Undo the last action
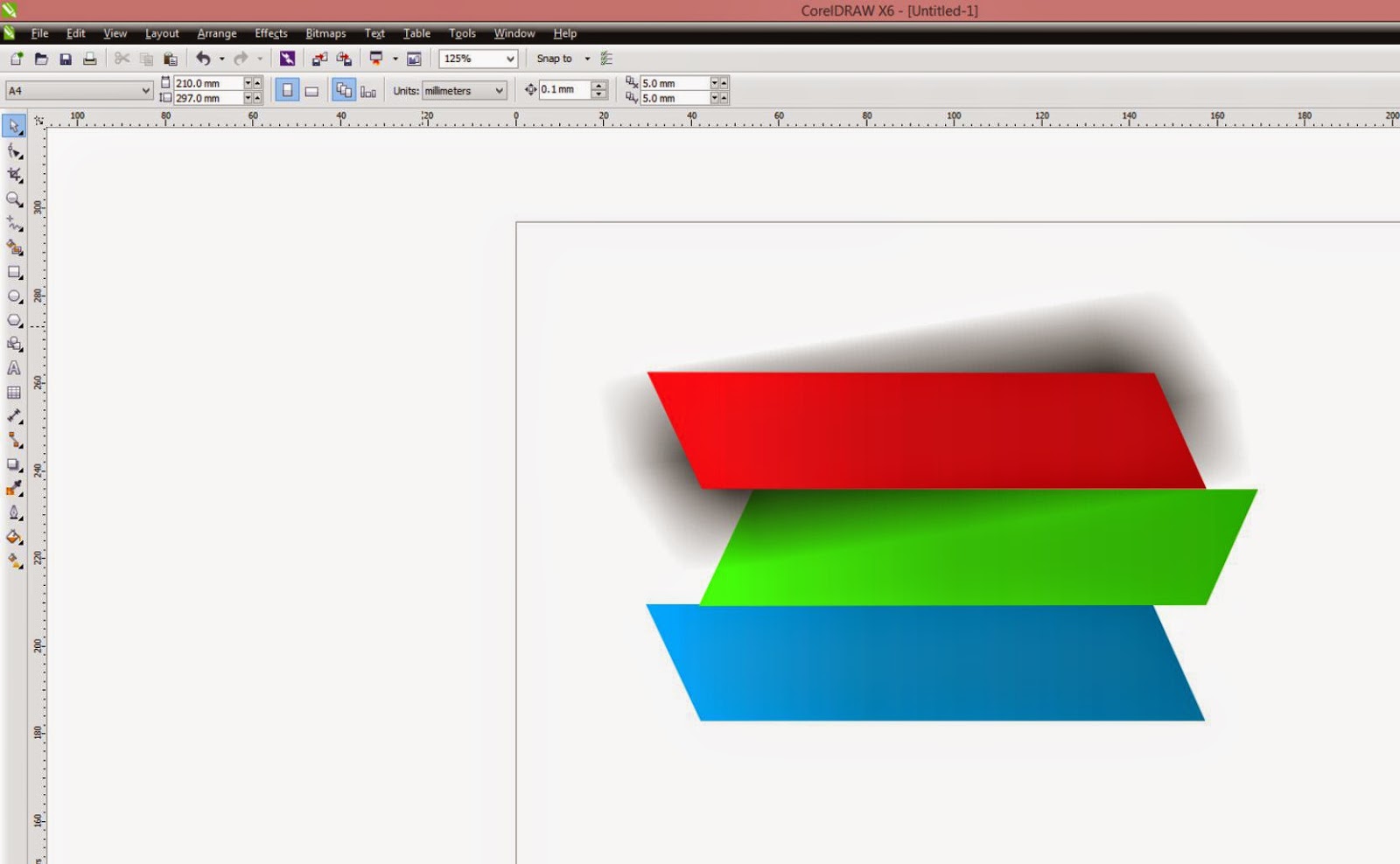1400x864 pixels. pyautogui.click(x=203, y=59)
